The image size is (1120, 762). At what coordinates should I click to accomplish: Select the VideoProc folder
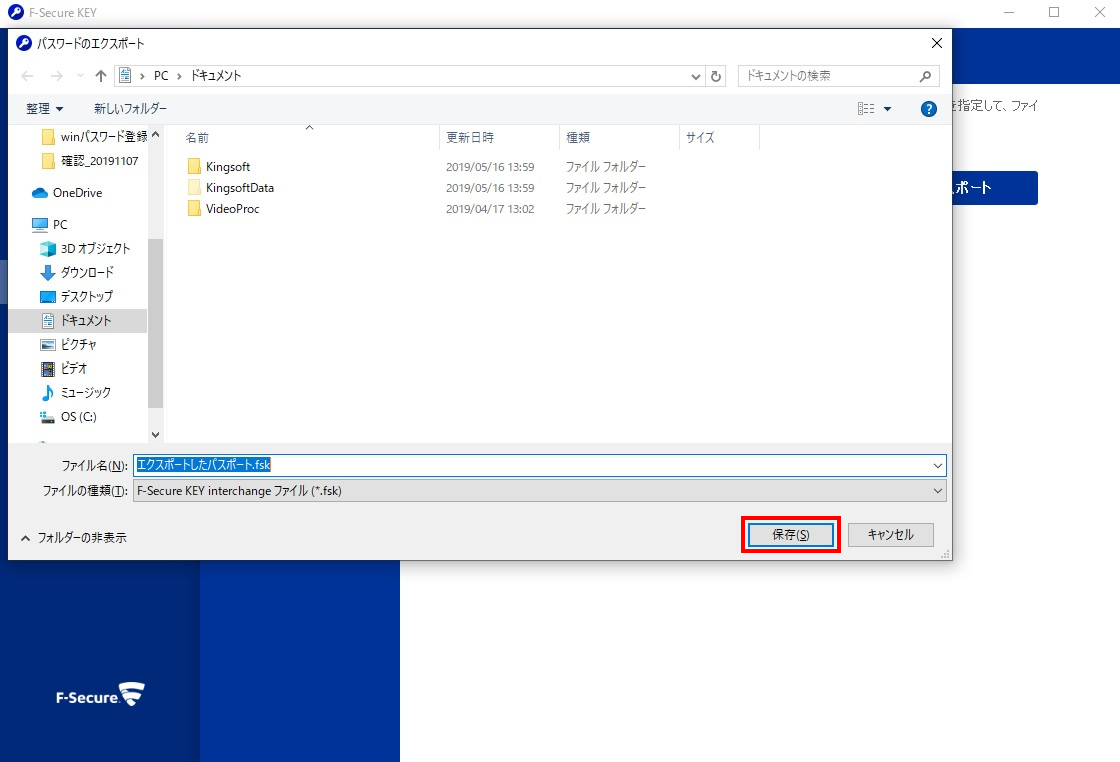click(232, 209)
